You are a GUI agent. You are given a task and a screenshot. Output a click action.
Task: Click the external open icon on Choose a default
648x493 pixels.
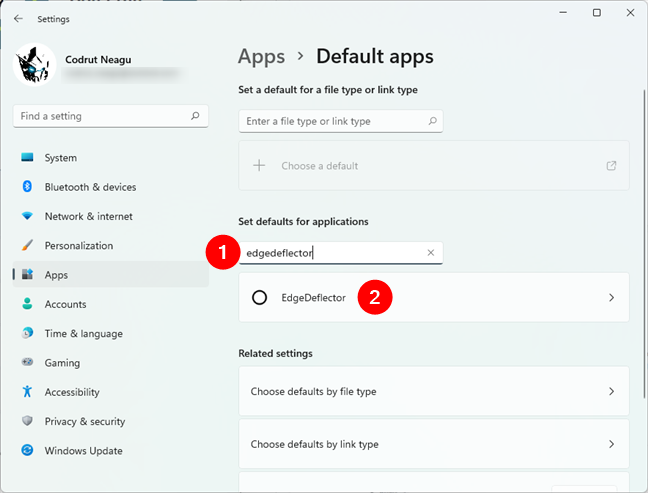click(611, 166)
